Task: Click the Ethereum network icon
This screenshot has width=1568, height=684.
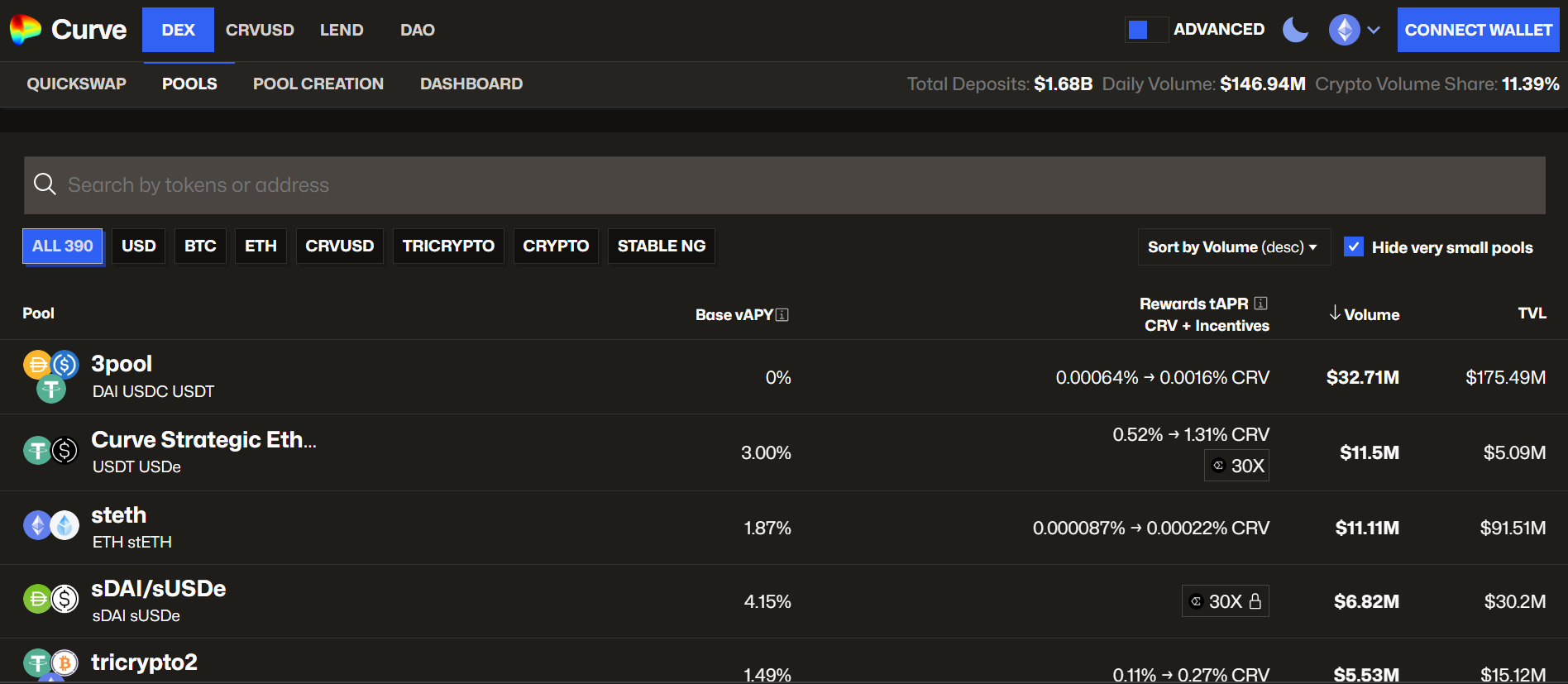Action: (1344, 30)
